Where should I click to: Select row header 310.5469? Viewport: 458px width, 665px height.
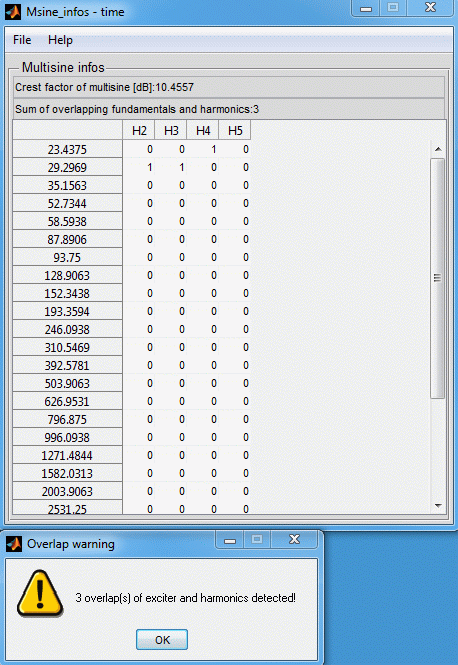67,347
